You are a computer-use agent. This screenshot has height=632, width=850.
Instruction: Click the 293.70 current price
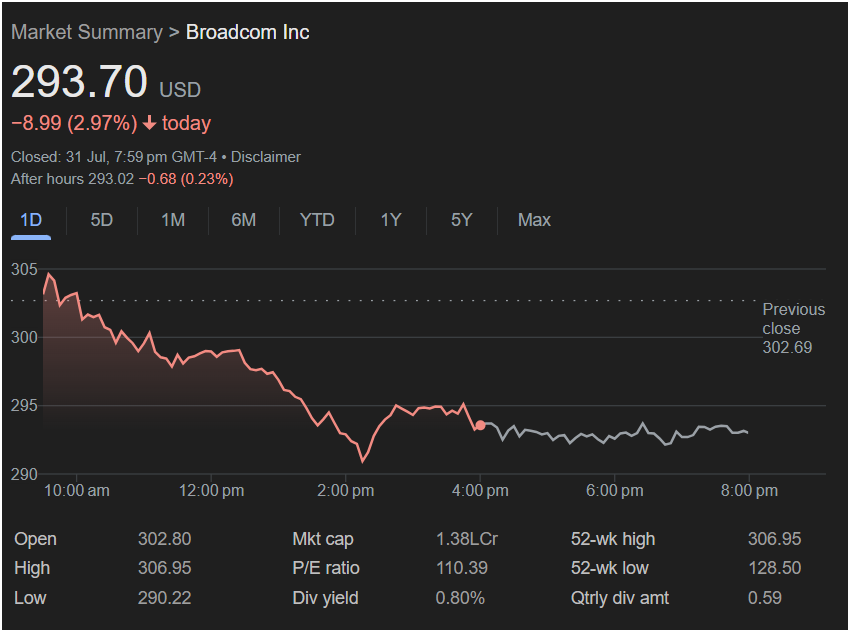(x=79, y=82)
